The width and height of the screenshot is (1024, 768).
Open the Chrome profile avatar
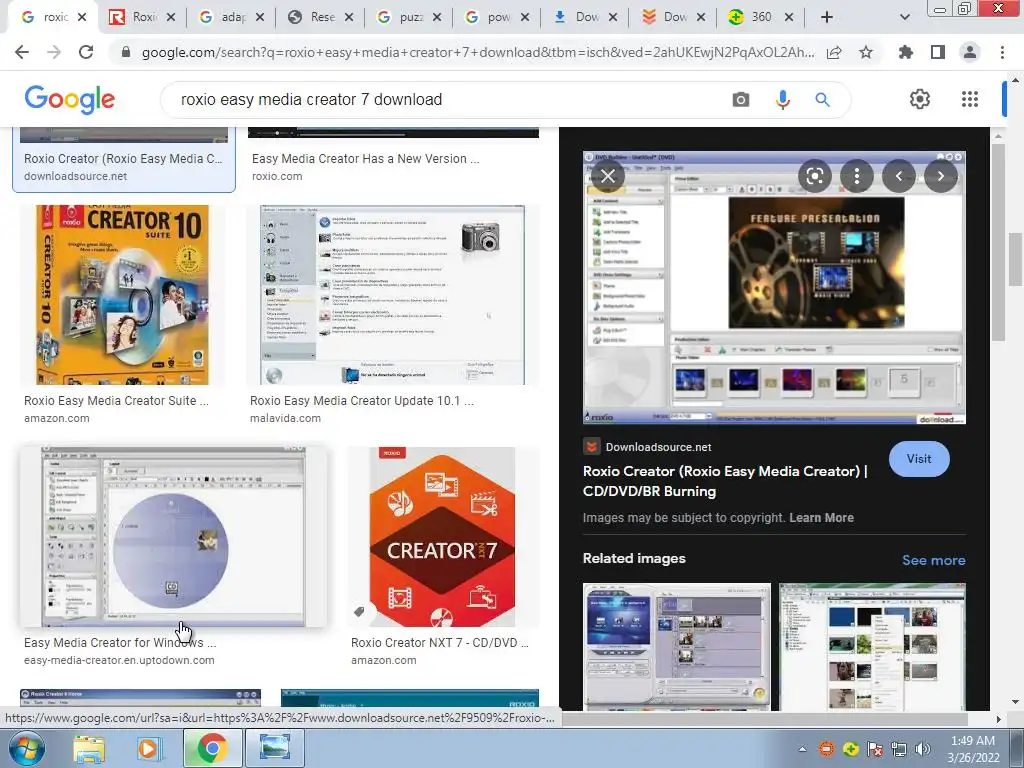tap(970, 52)
